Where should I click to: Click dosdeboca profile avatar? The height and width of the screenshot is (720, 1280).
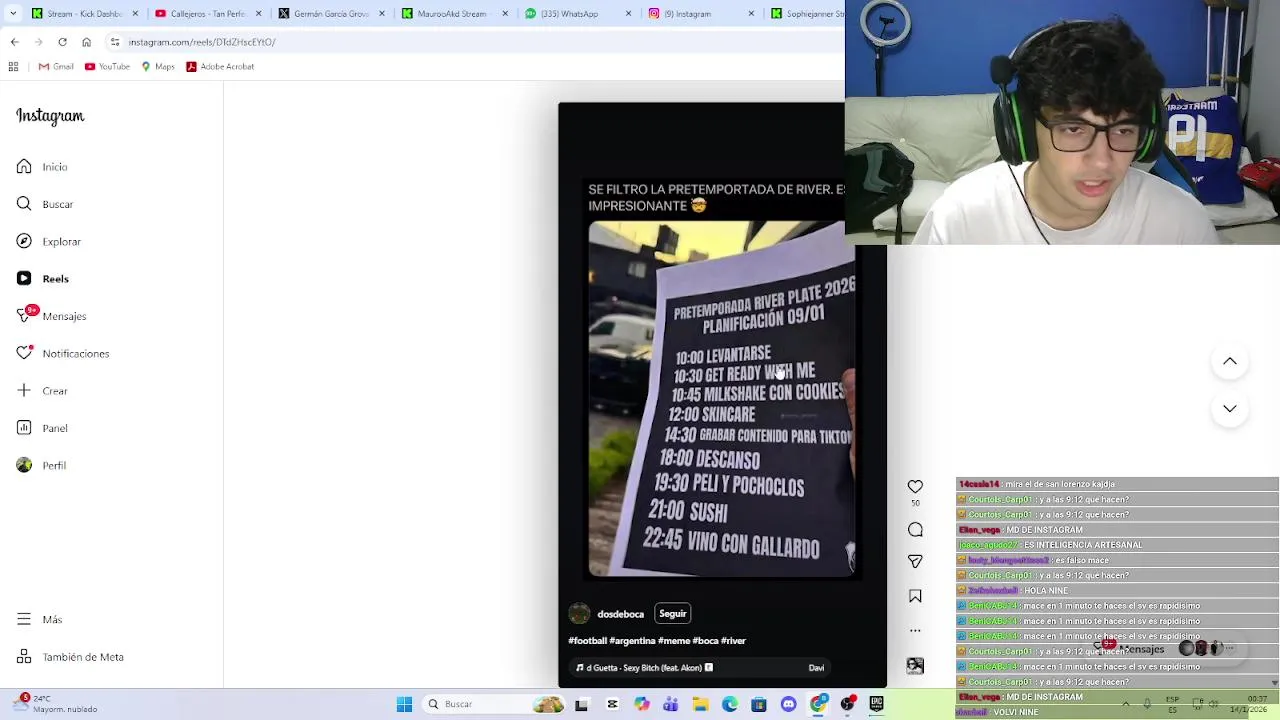coord(579,614)
